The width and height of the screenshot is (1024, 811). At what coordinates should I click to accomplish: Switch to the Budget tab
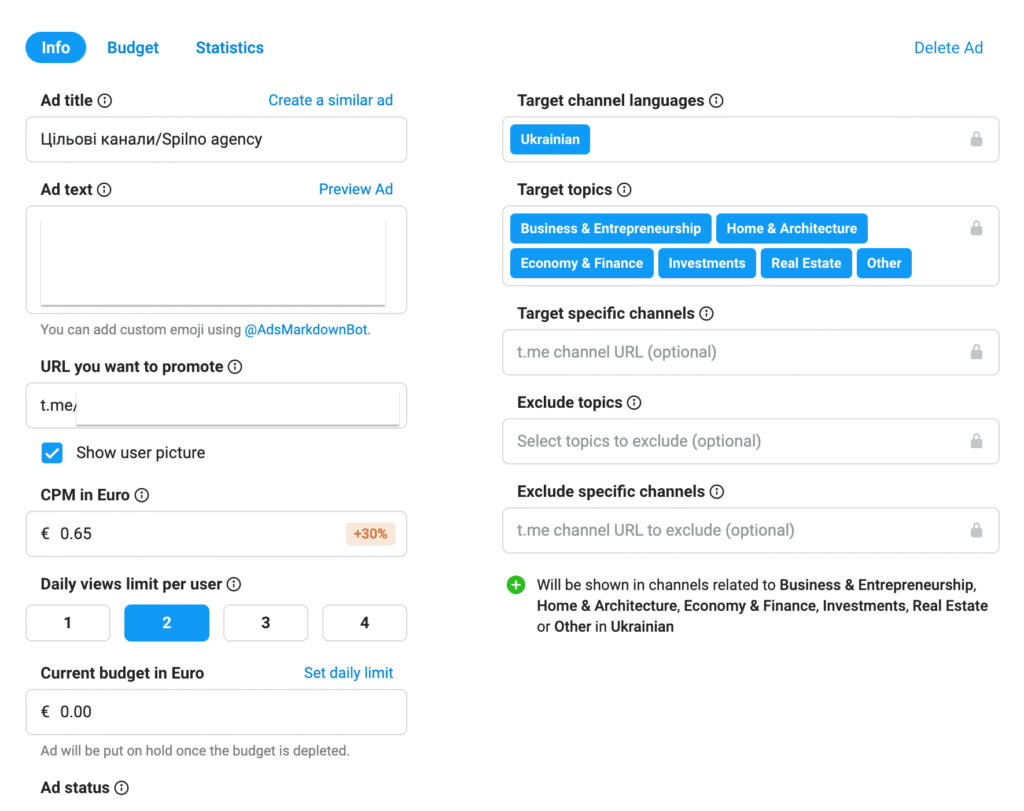133,48
